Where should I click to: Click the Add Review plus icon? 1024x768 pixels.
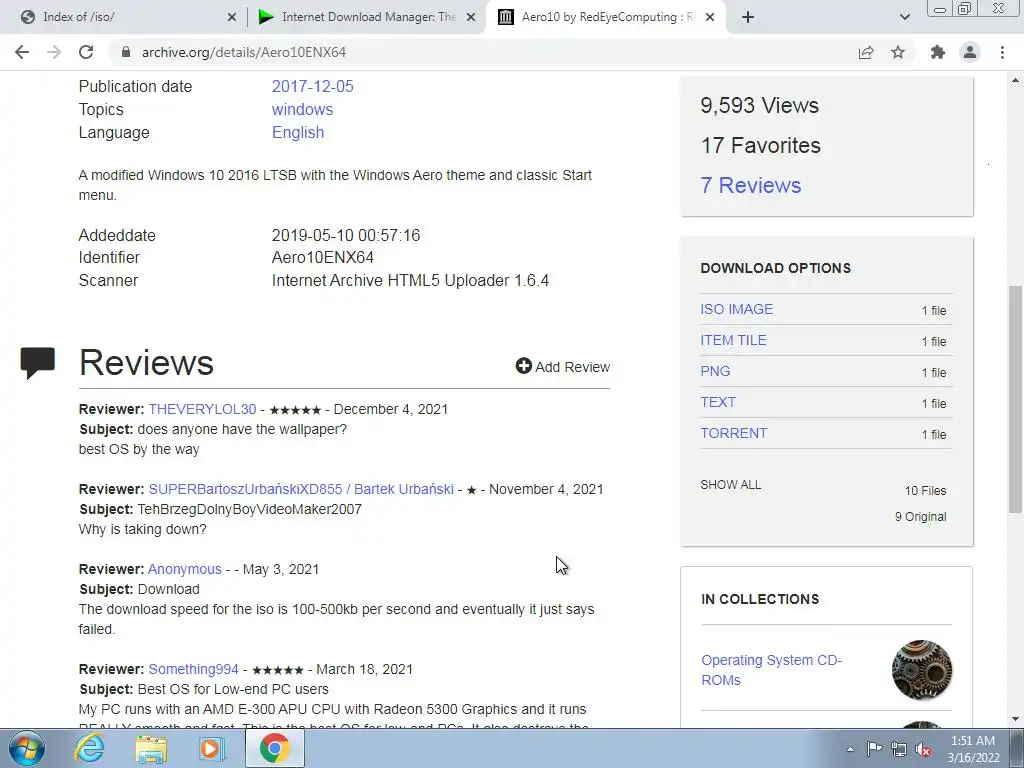[524, 366]
